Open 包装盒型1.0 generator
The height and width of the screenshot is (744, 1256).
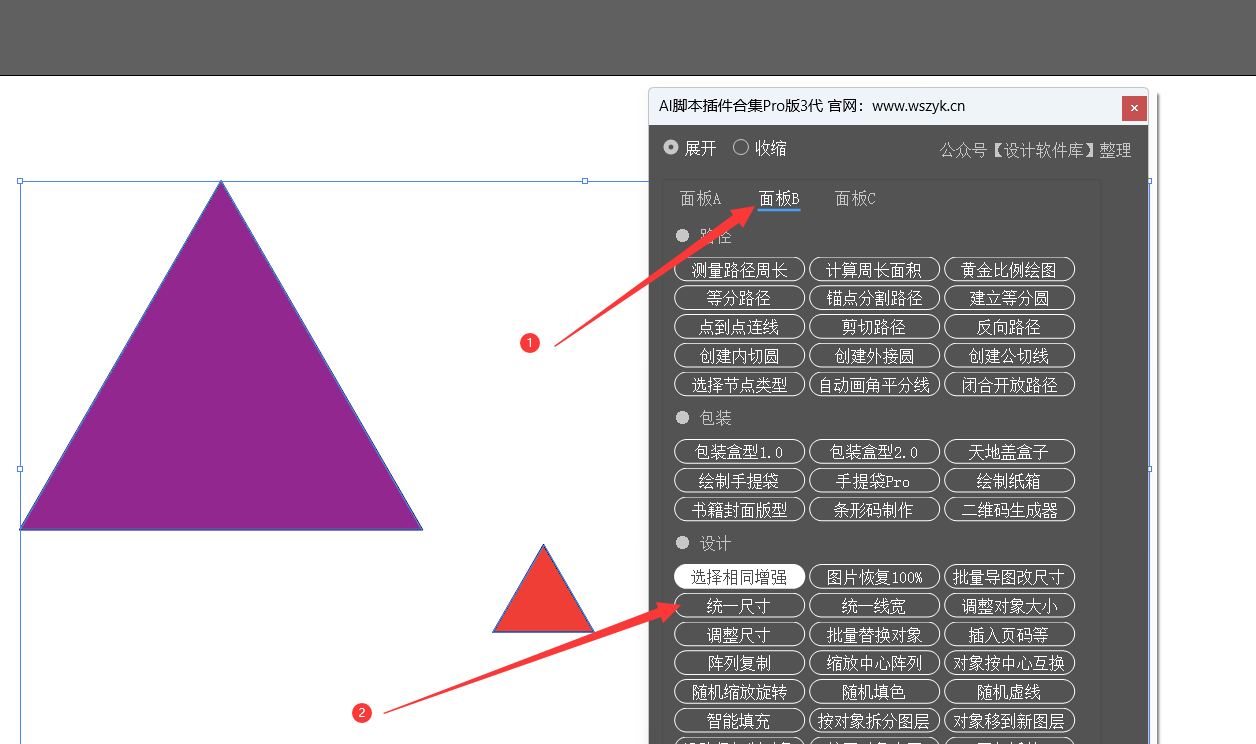(739, 452)
